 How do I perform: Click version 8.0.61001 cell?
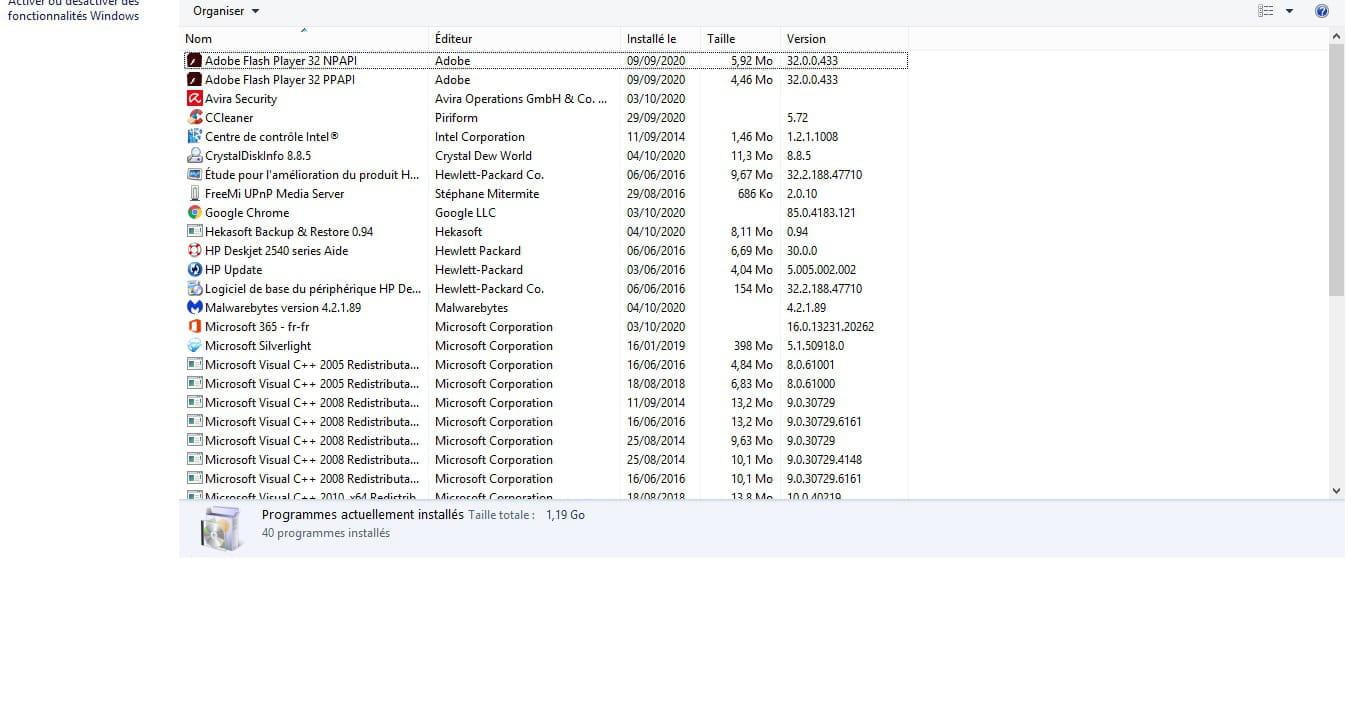[x=810, y=365]
